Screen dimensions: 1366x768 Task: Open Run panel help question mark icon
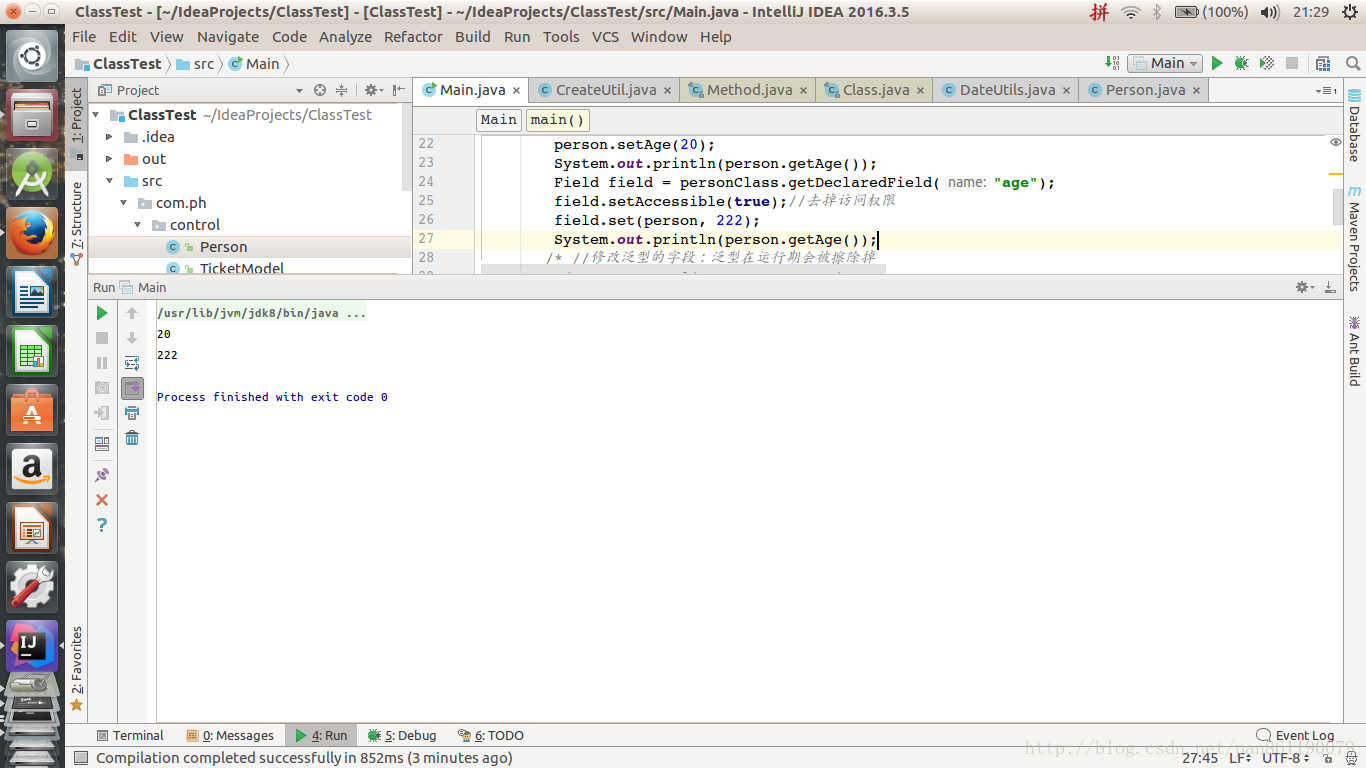point(102,525)
